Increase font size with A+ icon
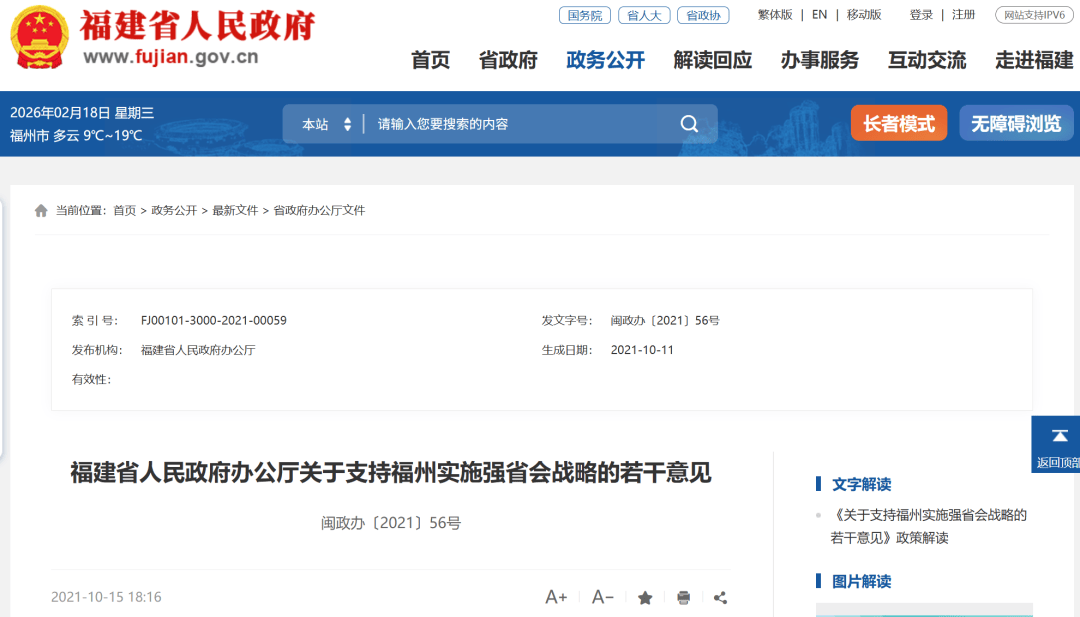This screenshot has width=1080, height=617. [556, 597]
